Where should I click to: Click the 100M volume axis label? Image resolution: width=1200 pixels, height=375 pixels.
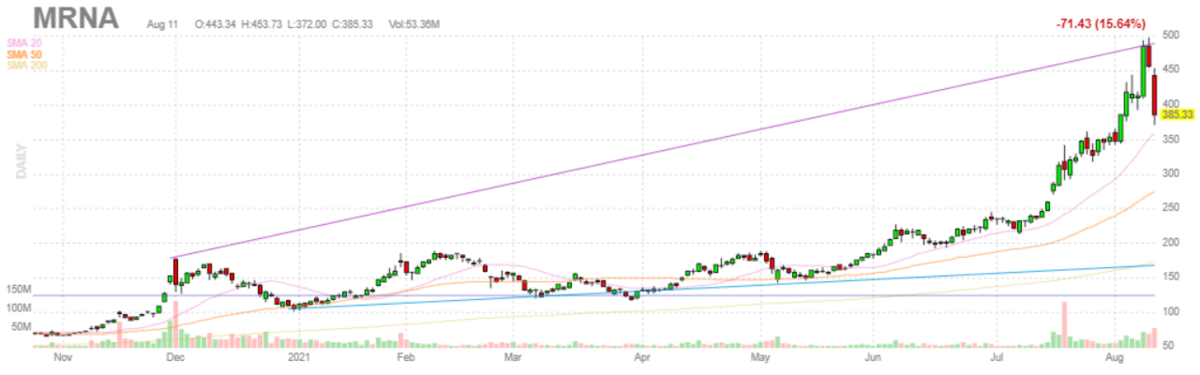pos(19,309)
